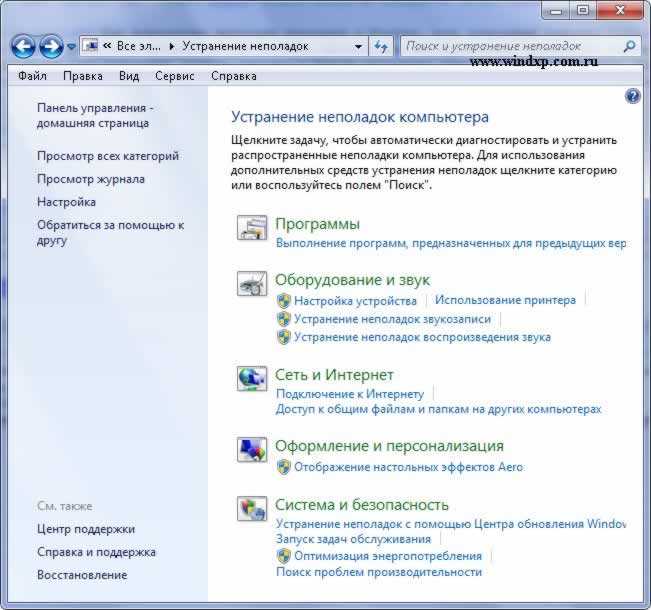
Task: Click 'Устранение неполадок' breadcrumb segment
Action: coord(245,46)
